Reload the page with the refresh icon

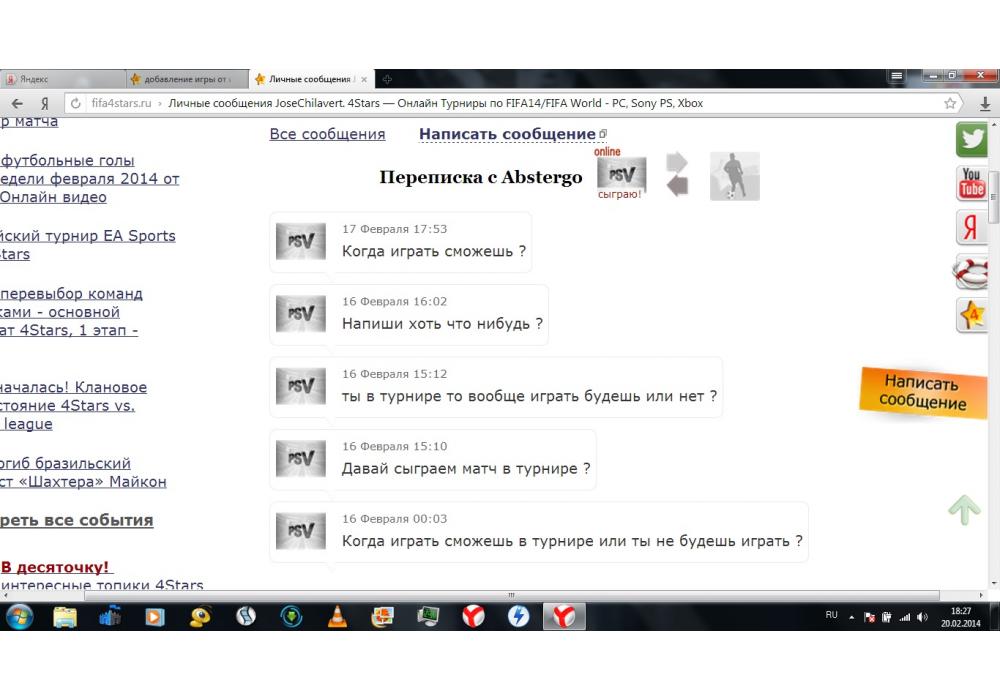click(x=76, y=103)
